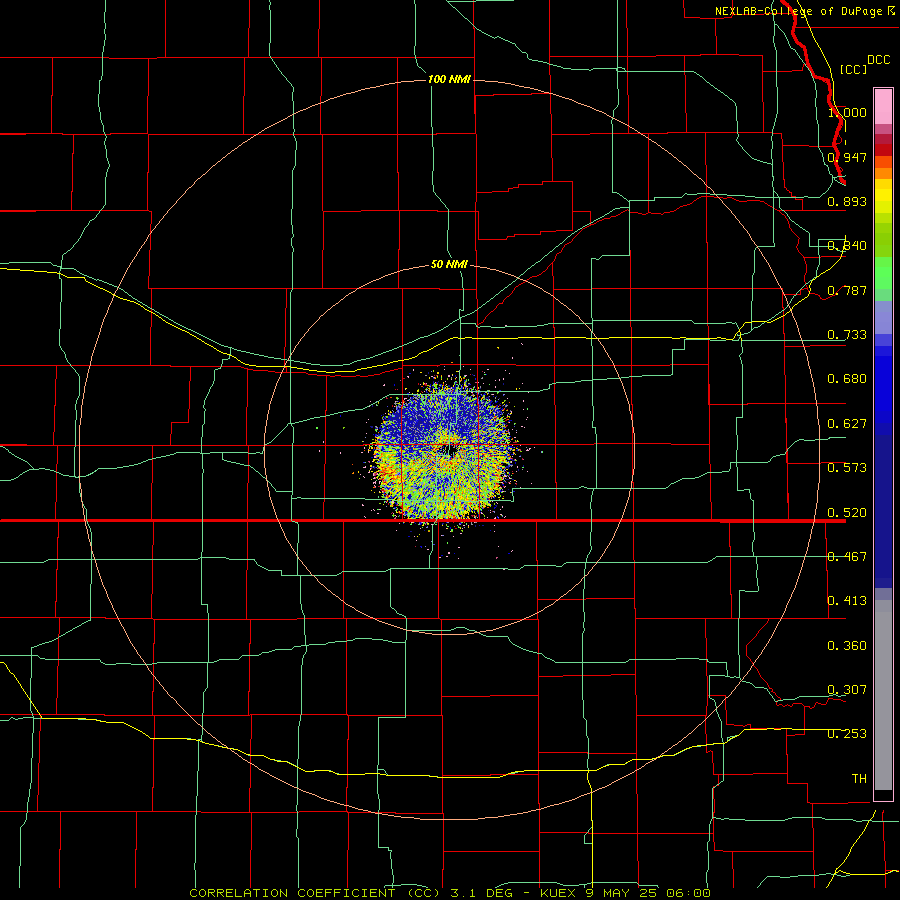This screenshot has width=900, height=900.
Task: Click the 100 NMI range ring label
Action: pyautogui.click(x=449, y=79)
